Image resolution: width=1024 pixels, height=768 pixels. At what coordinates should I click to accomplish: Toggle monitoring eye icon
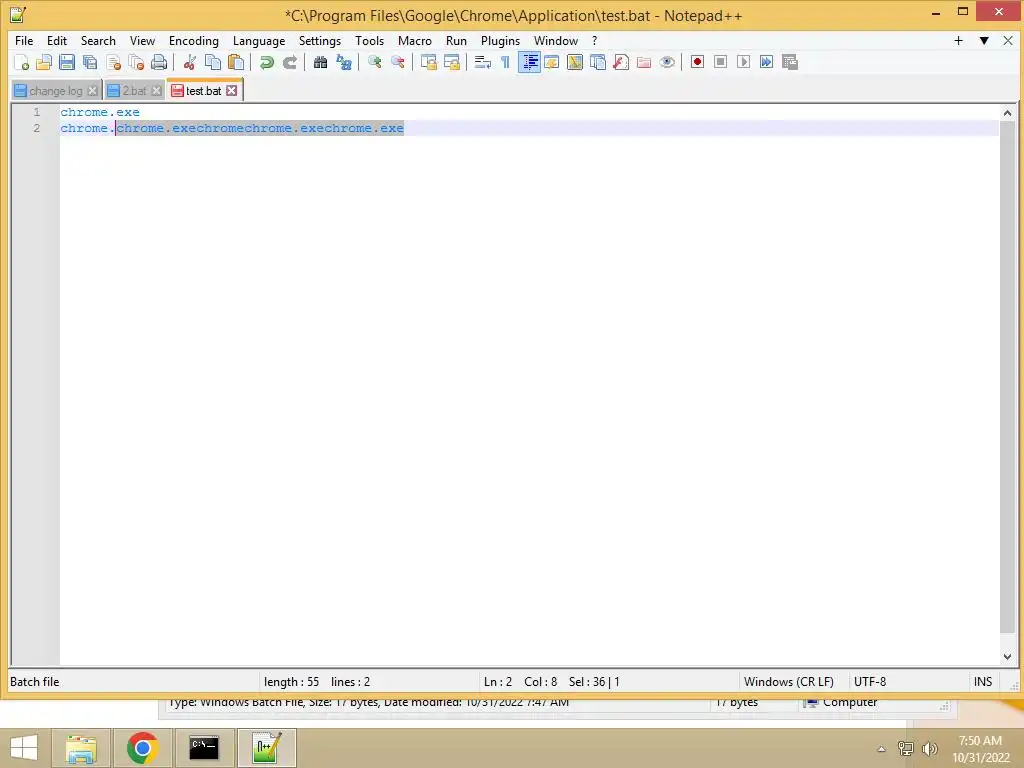(667, 62)
